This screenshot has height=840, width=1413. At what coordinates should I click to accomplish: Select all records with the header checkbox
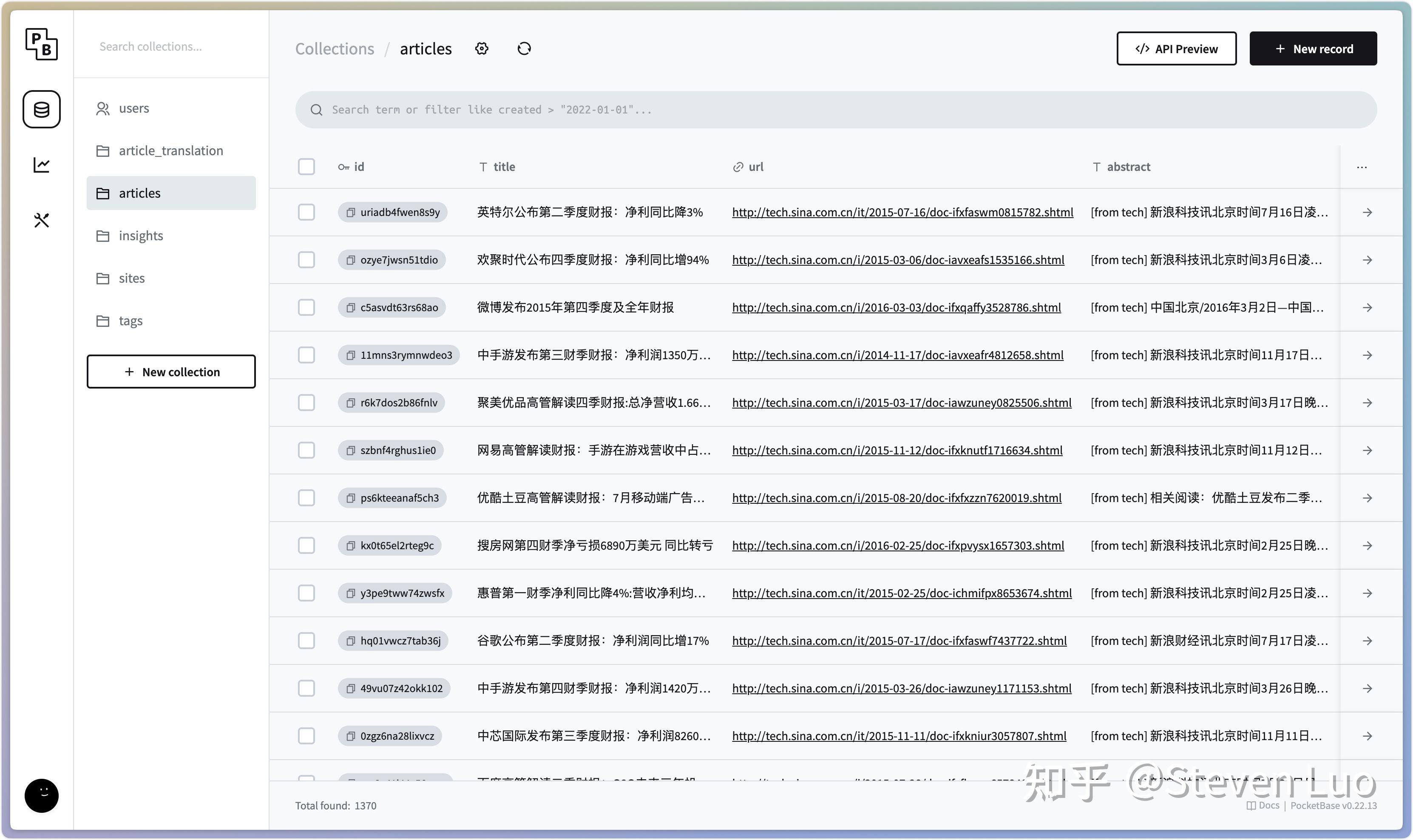(x=306, y=167)
